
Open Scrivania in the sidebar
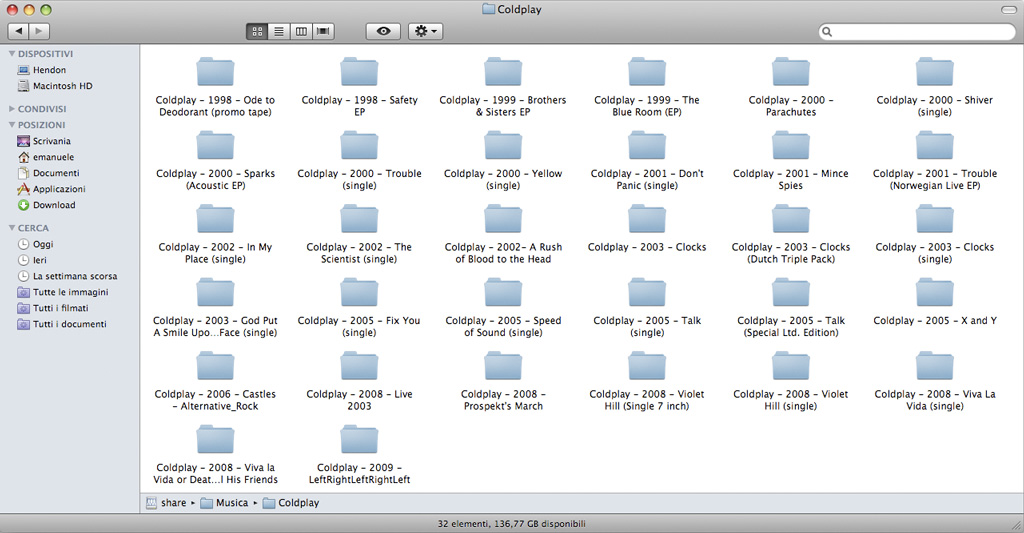pyautogui.click(x=51, y=141)
